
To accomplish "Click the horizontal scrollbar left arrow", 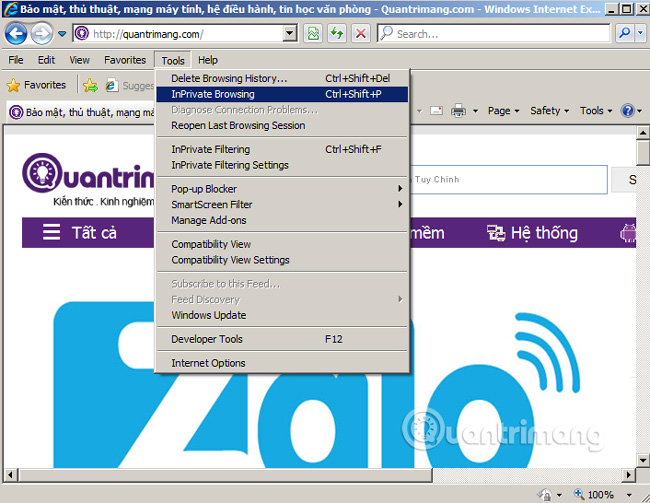I will pyautogui.click(x=10, y=474).
